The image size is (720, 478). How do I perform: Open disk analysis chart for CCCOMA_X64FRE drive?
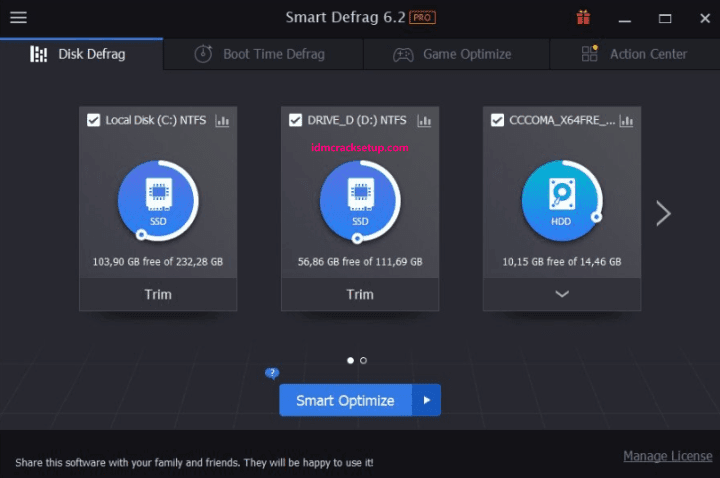626,121
